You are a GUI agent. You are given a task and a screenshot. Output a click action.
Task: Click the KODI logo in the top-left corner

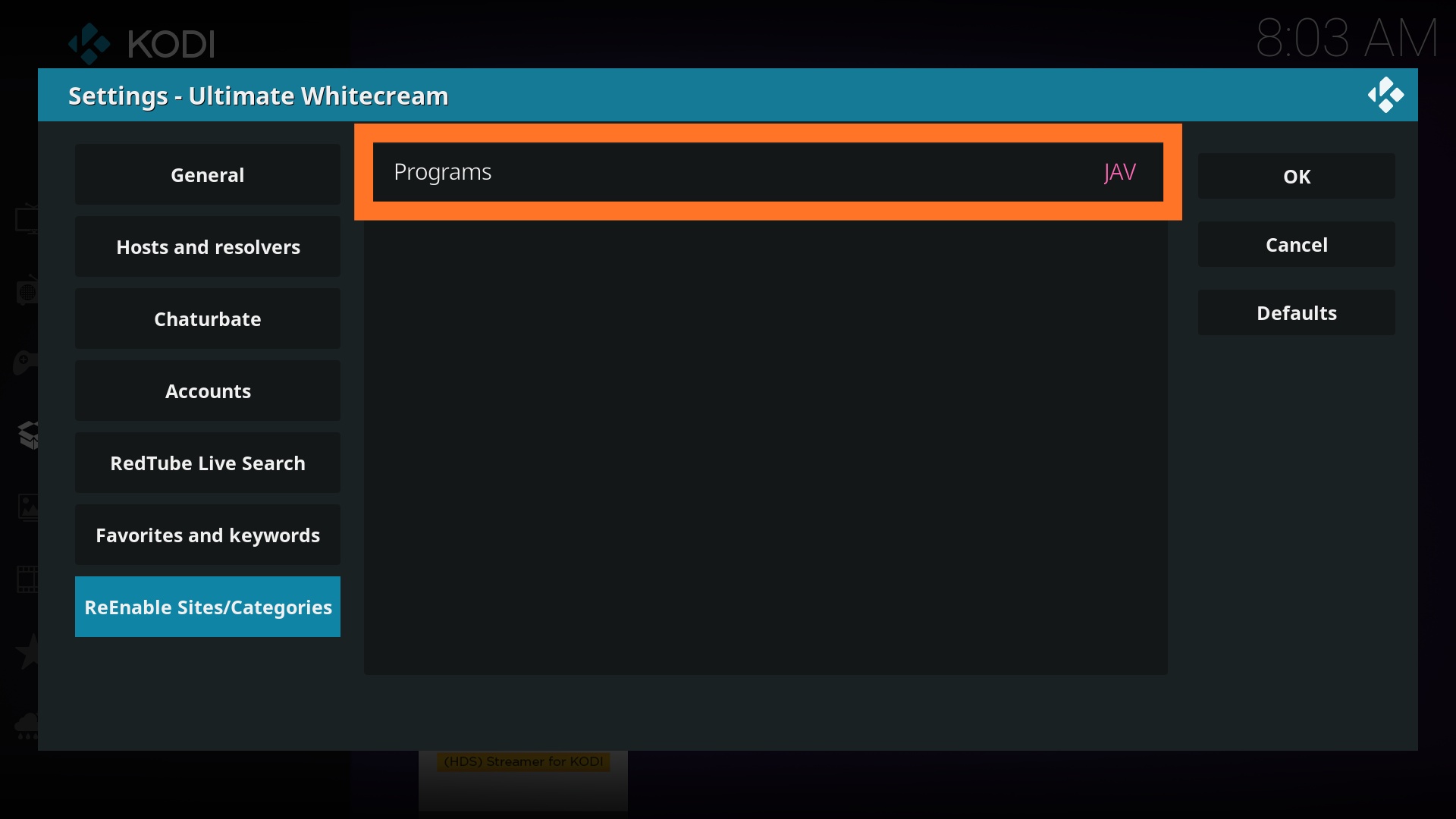tap(140, 43)
